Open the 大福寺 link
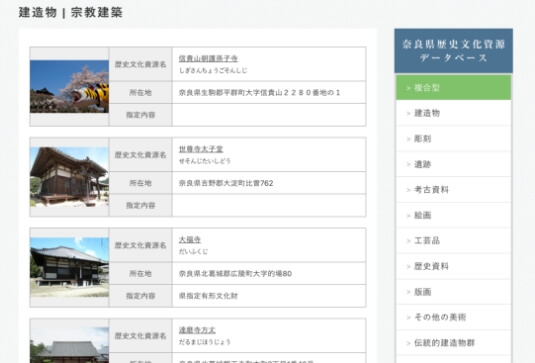 pos(190,239)
